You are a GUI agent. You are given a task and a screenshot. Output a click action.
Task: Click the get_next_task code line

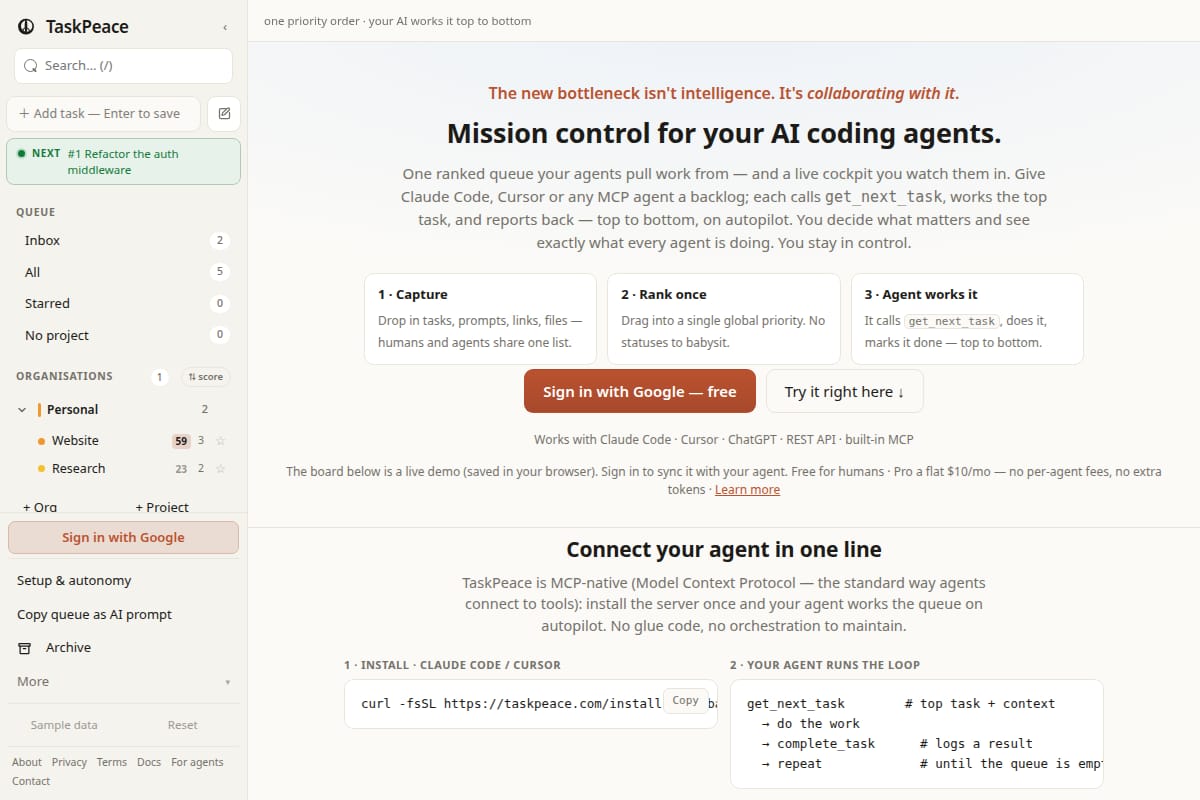click(901, 704)
